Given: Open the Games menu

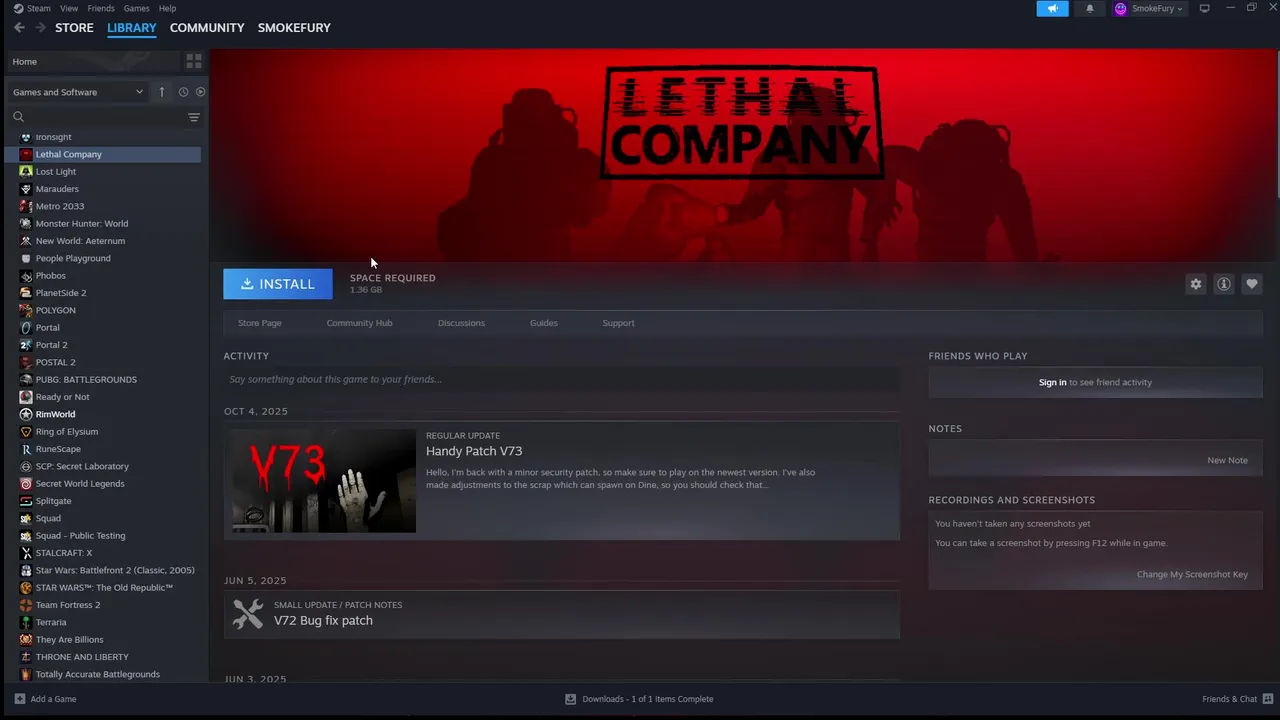Looking at the screenshot, I should pos(137,8).
